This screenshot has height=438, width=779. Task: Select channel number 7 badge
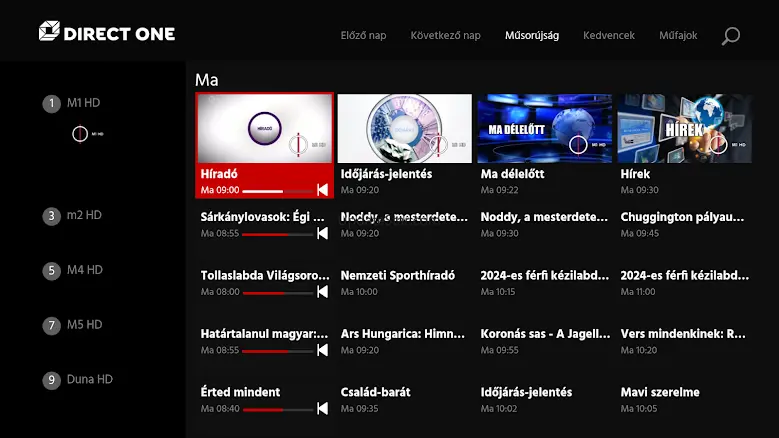point(51,325)
